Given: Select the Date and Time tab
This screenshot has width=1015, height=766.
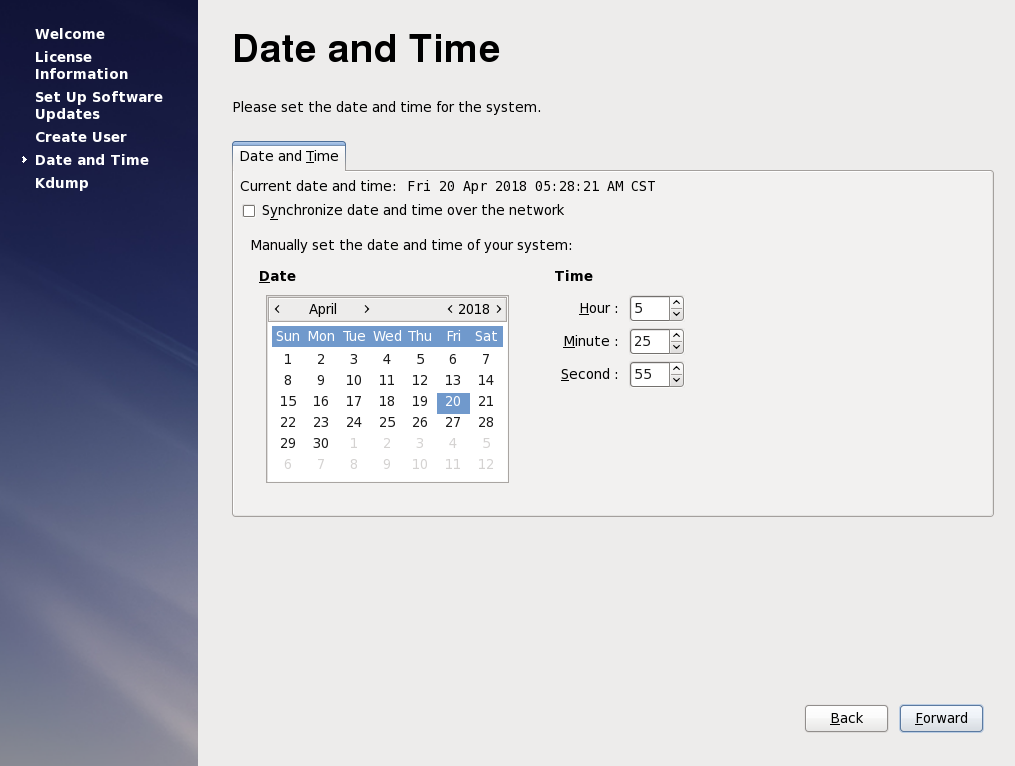Looking at the screenshot, I should (289, 156).
